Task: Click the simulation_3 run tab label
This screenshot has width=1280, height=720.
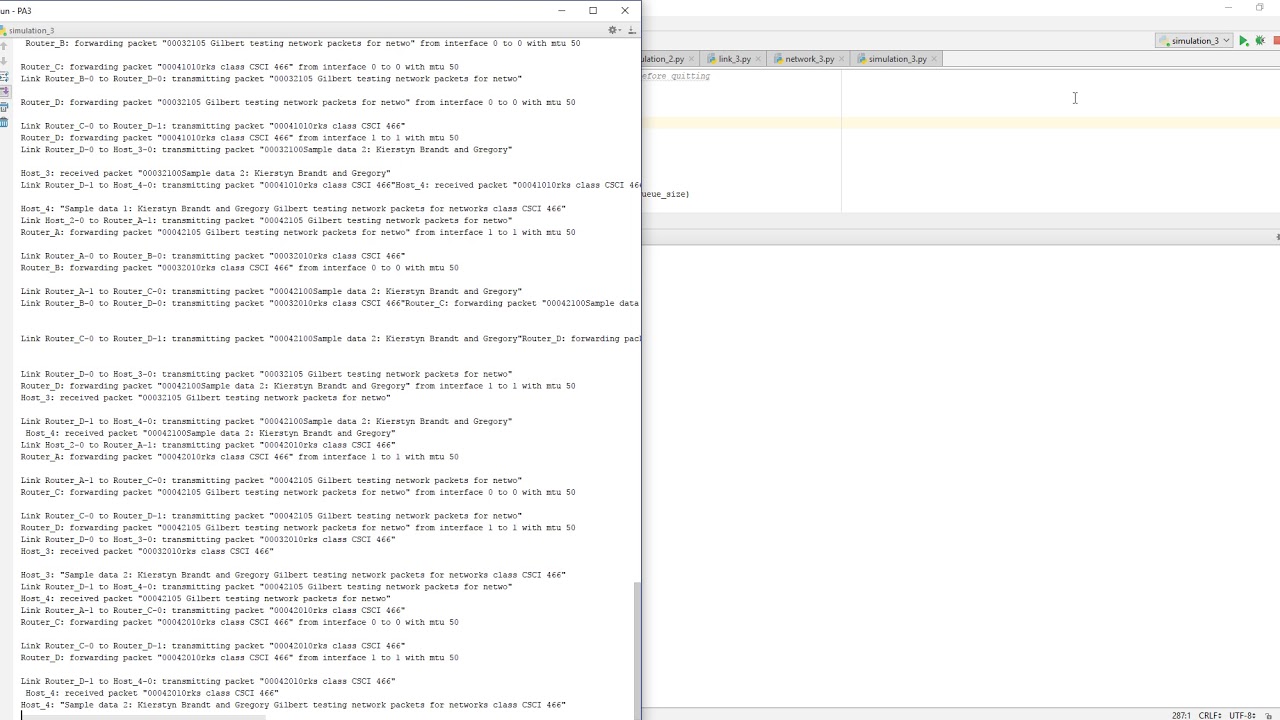Action: click(x=31, y=30)
